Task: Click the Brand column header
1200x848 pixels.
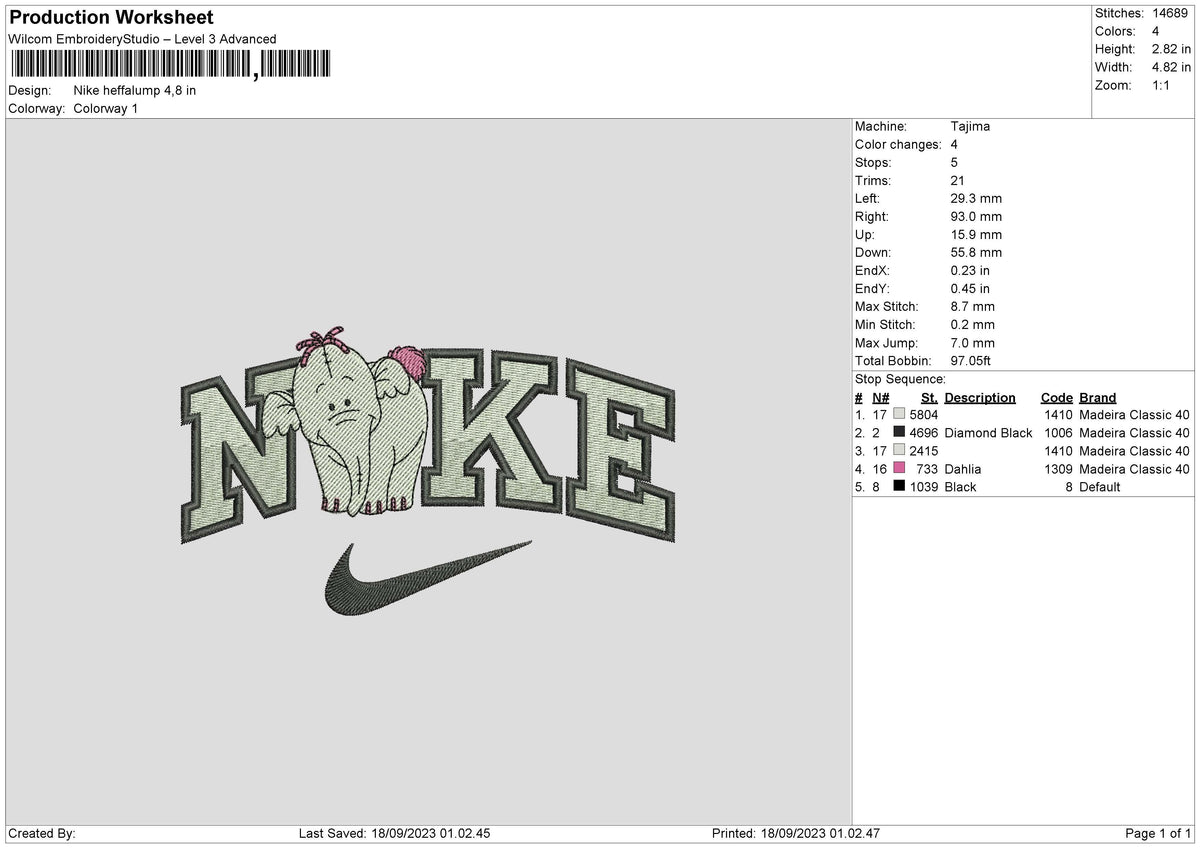Action: point(1097,398)
